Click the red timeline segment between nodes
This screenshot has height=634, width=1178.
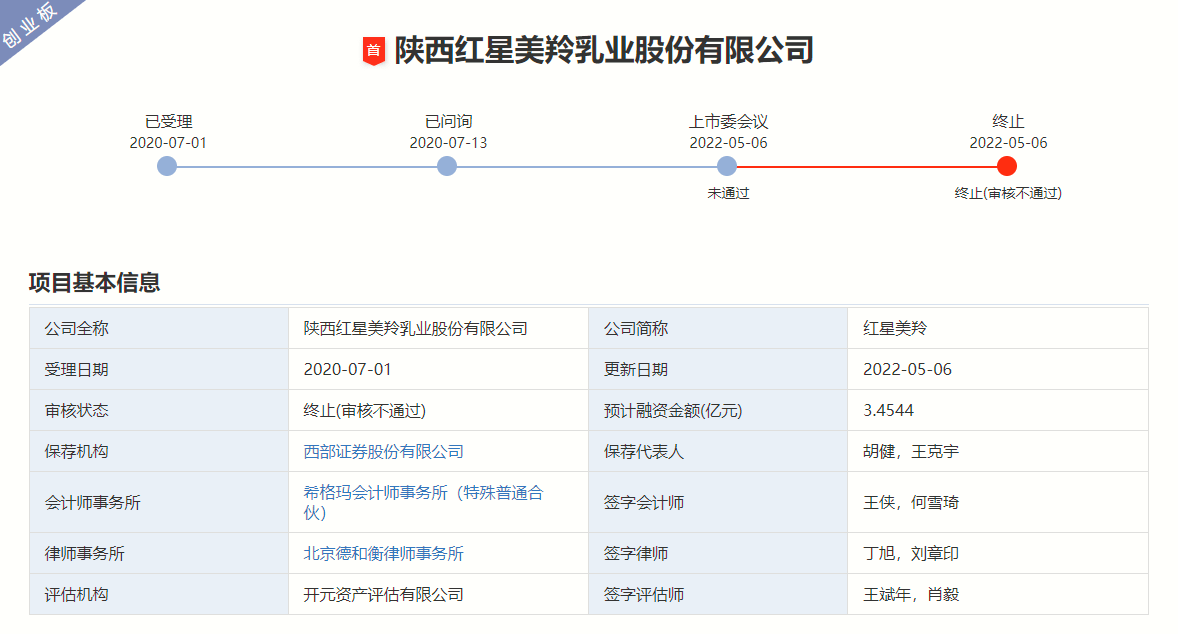pyautogui.click(x=864, y=166)
